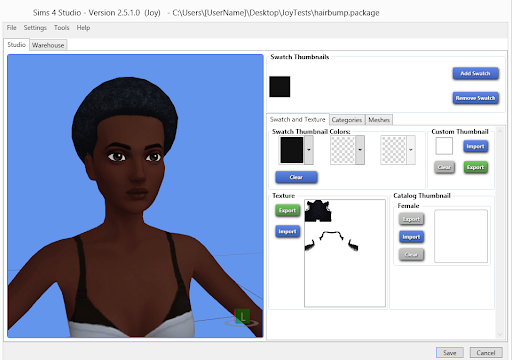Image resolution: width=512 pixels, height=360 pixels.
Task: Click the first black swatch color box
Action: pos(292,150)
